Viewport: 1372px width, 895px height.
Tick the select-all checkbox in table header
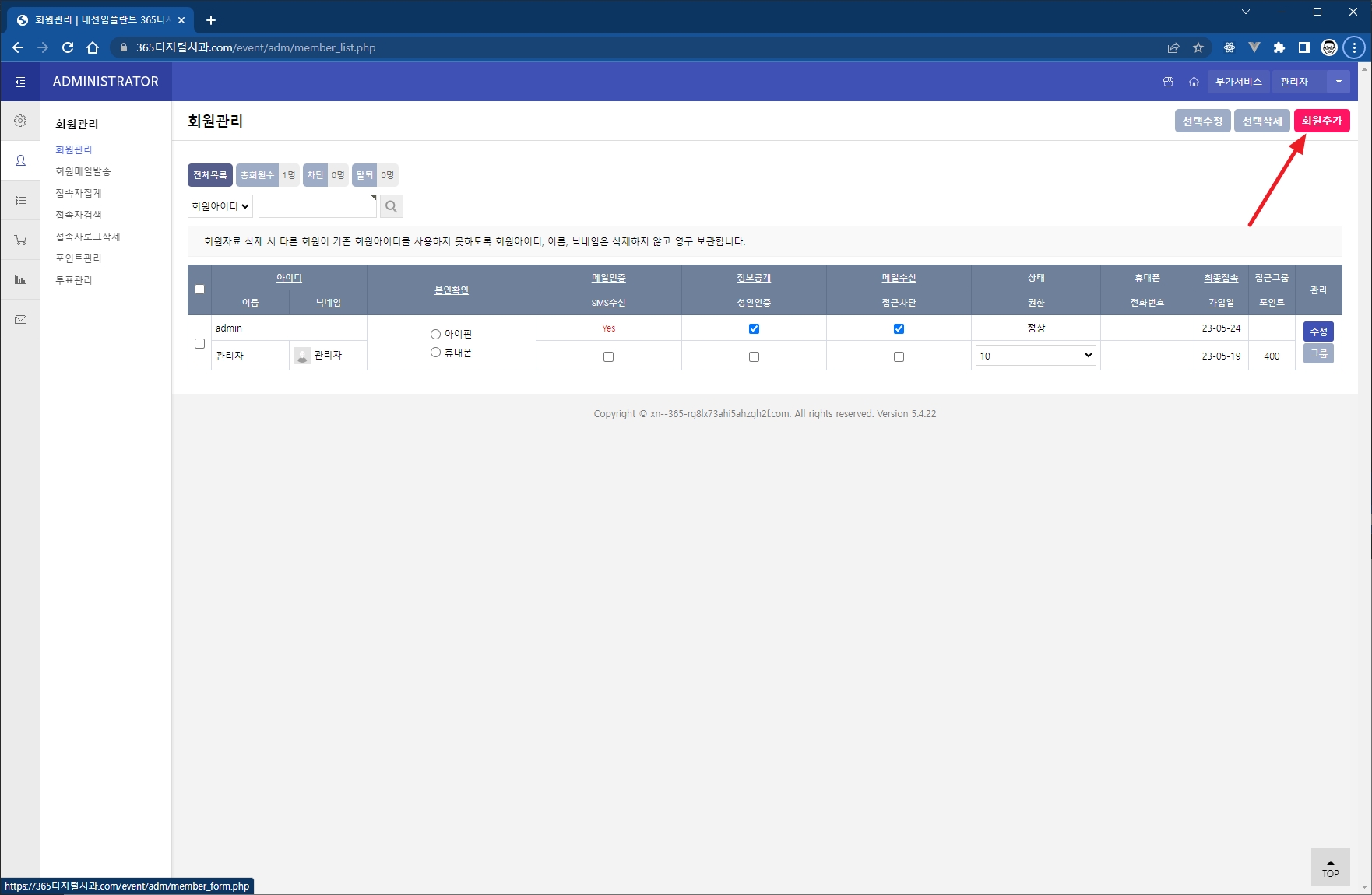pyautogui.click(x=199, y=290)
